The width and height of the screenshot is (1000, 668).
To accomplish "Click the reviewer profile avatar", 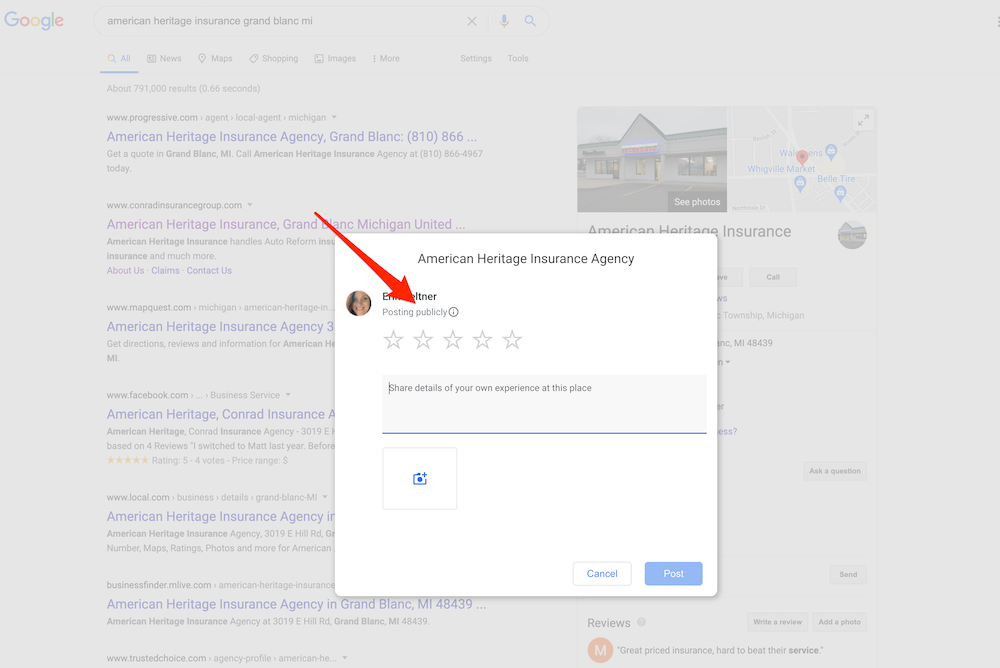I will coord(358,304).
